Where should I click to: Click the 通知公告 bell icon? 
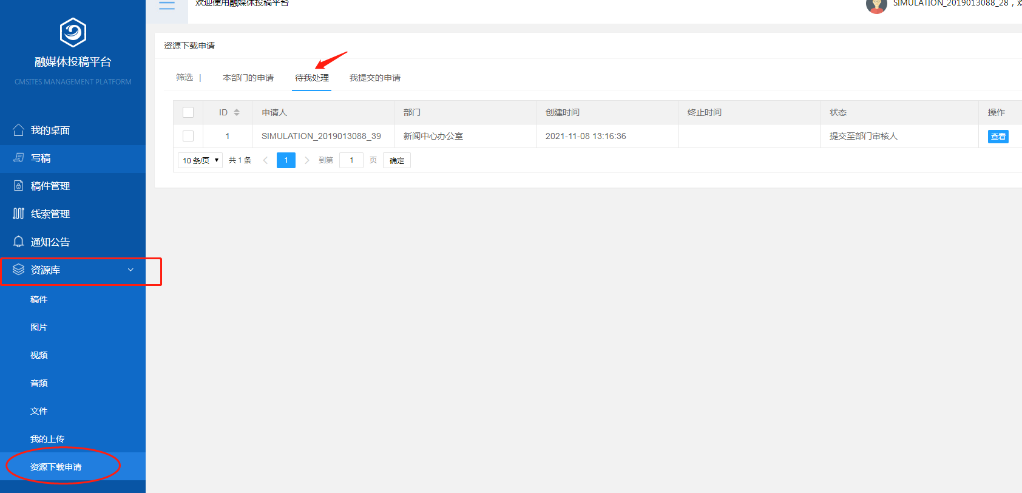(x=17, y=242)
